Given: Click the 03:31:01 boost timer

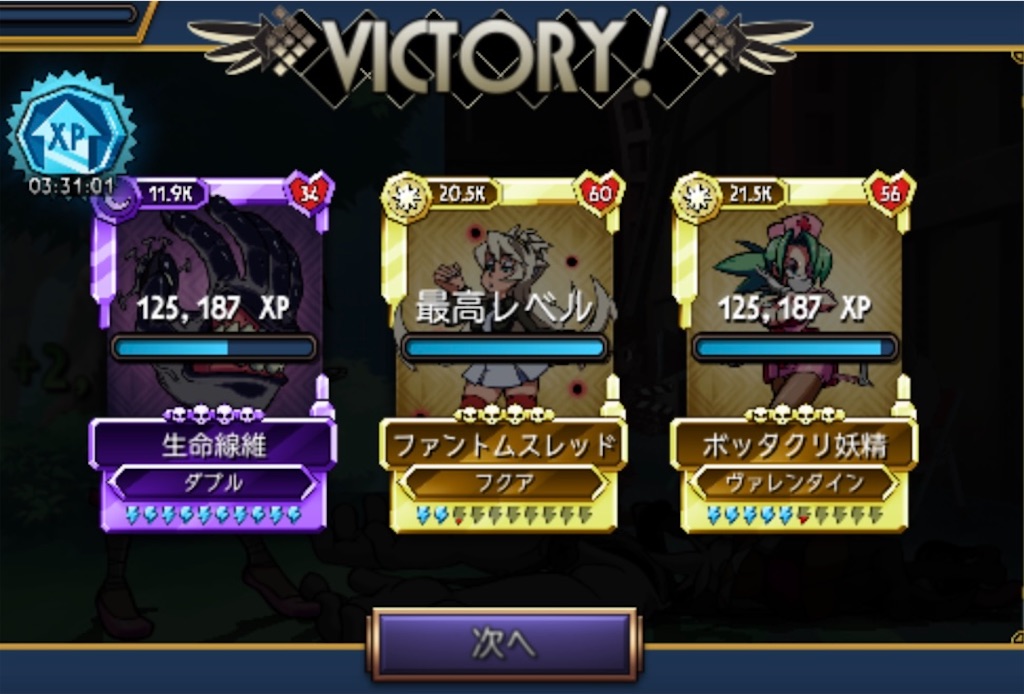Looking at the screenshot, I should click(x=71, y=185).
